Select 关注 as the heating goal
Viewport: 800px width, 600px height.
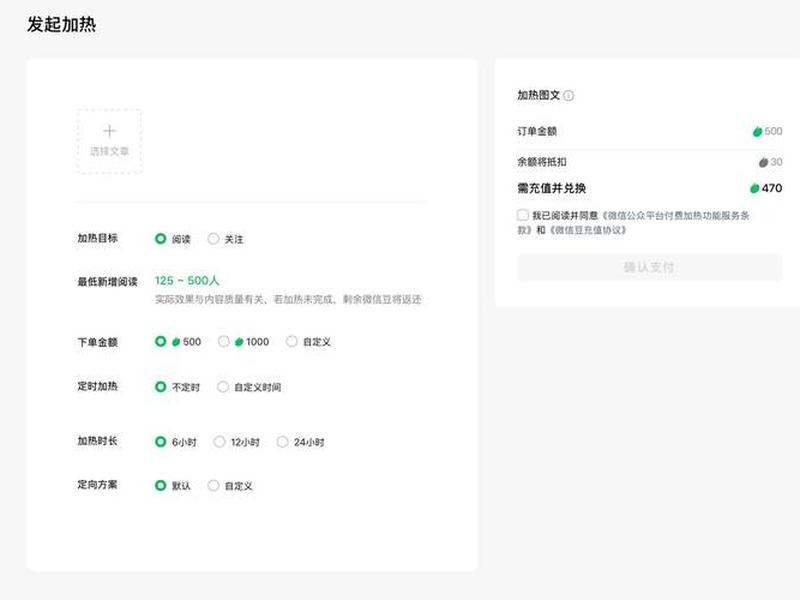coord(213,238)
